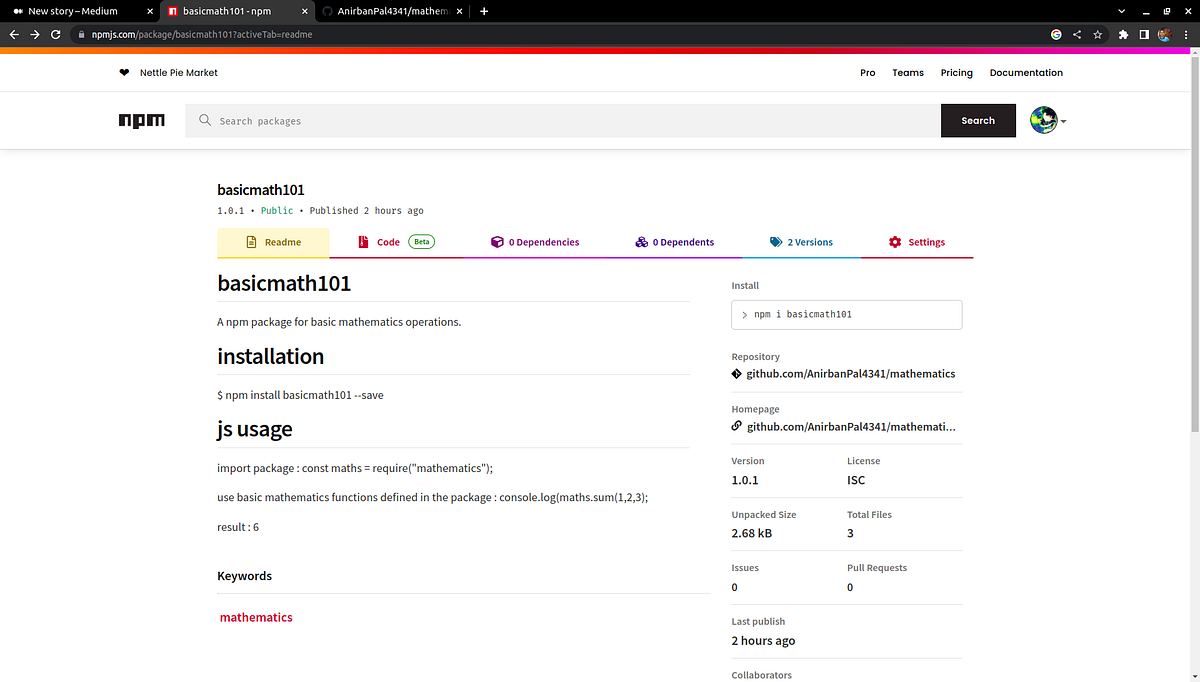Click the Dependents network icon
Screen dimensions: 1200x682
point(641,242)
